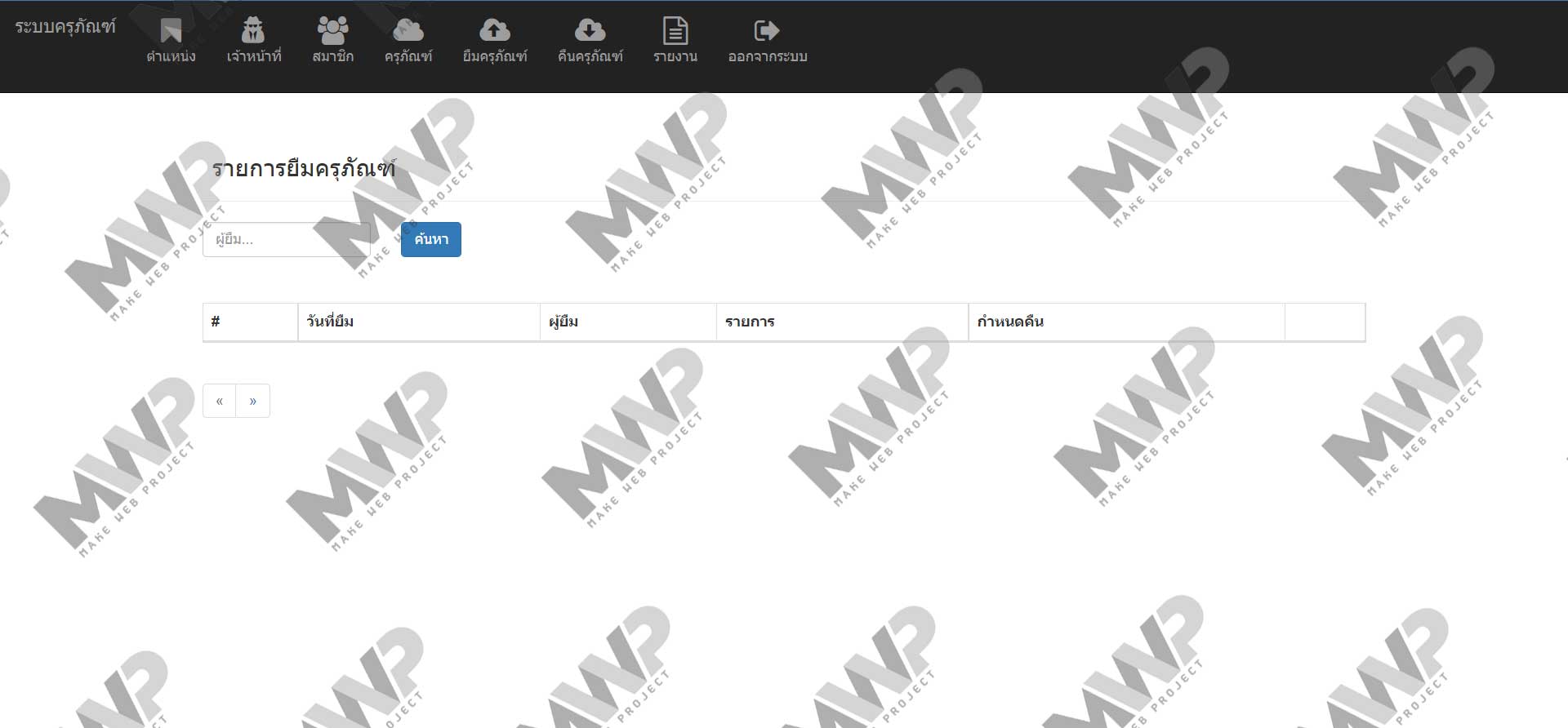Click the คืนครุภัณฑ์ cloud download icon
This screenshot has width=1568, height=728.
pyautogui.click(x=590, y=30)
